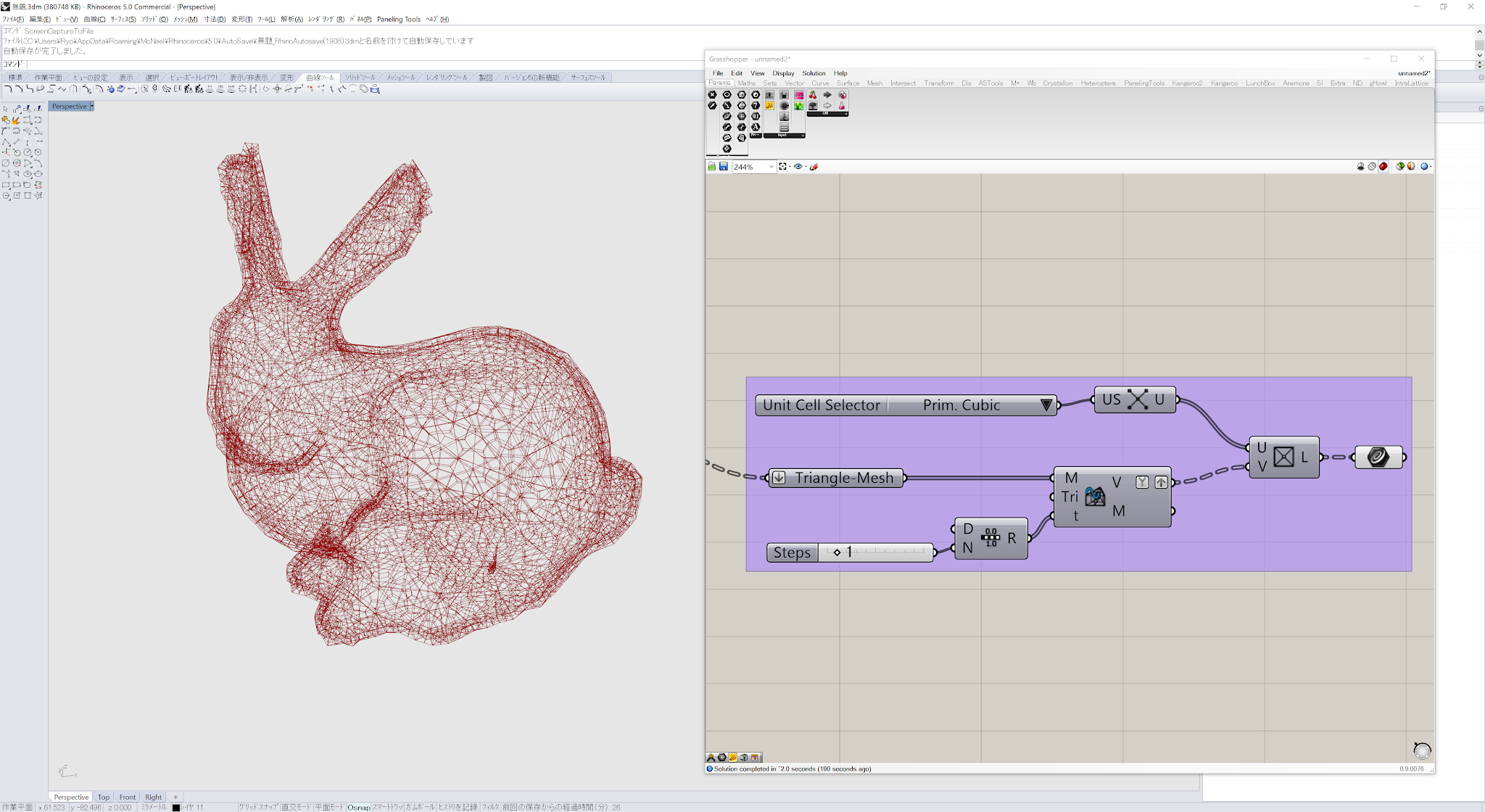Click the preview mesh quality sphere icon
The width and height of the screenshot is (1485, 812).
click(1424, 167)
